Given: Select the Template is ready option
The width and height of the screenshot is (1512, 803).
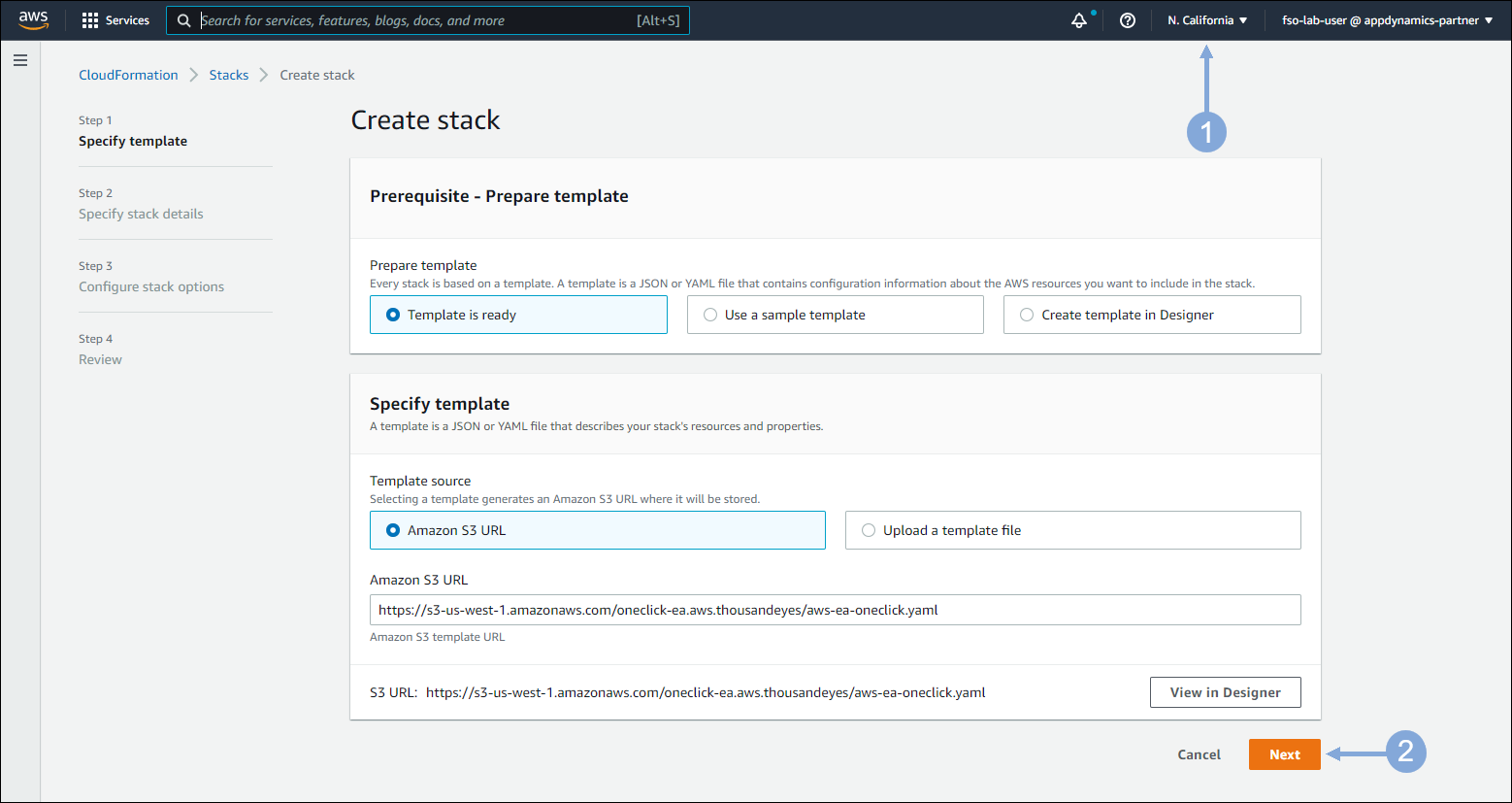Looking at the screenshot, I should click(518, 315).
